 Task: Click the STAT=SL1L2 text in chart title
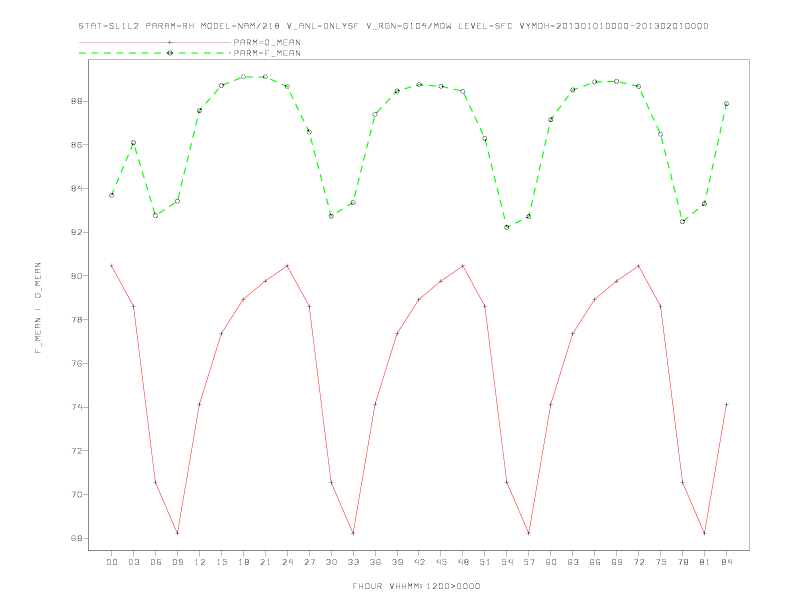pyautogui.click(x=109, y=26)
